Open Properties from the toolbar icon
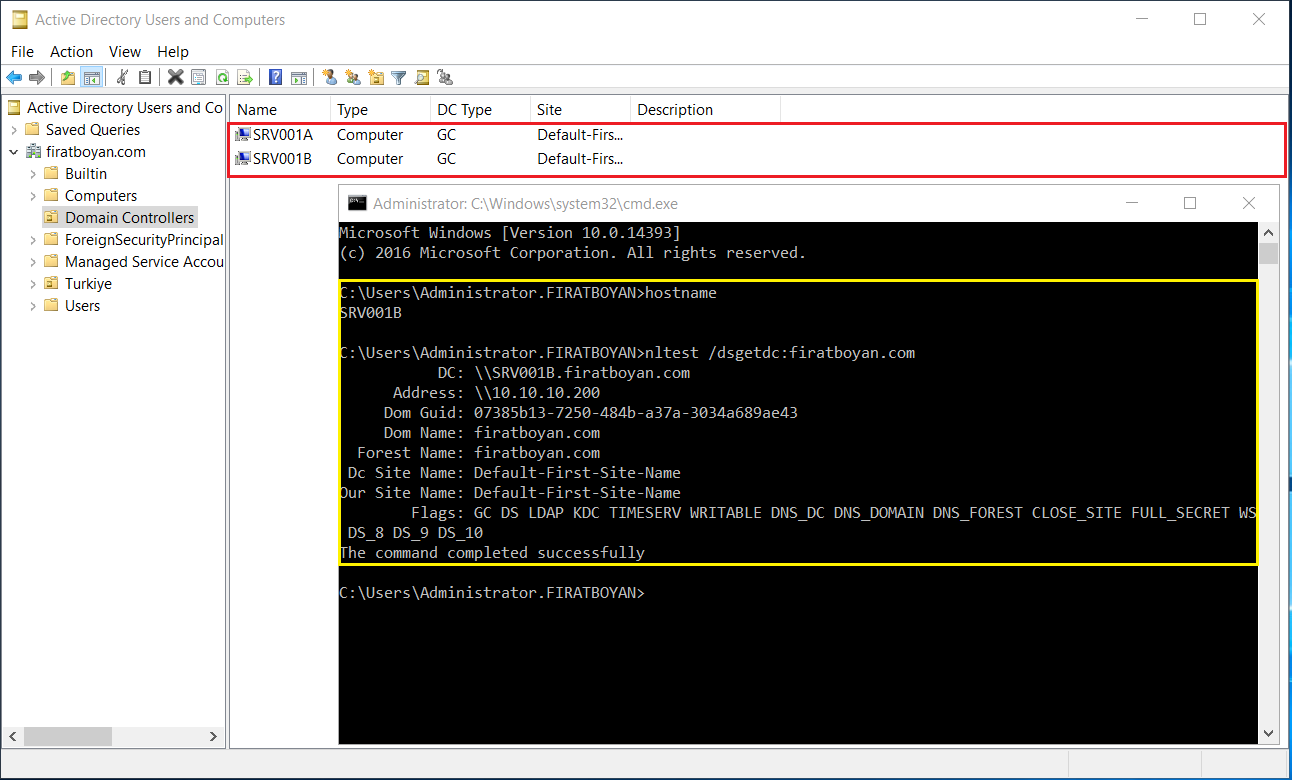The height and width of the screenshot is (780, 1292). pos(198,77)
